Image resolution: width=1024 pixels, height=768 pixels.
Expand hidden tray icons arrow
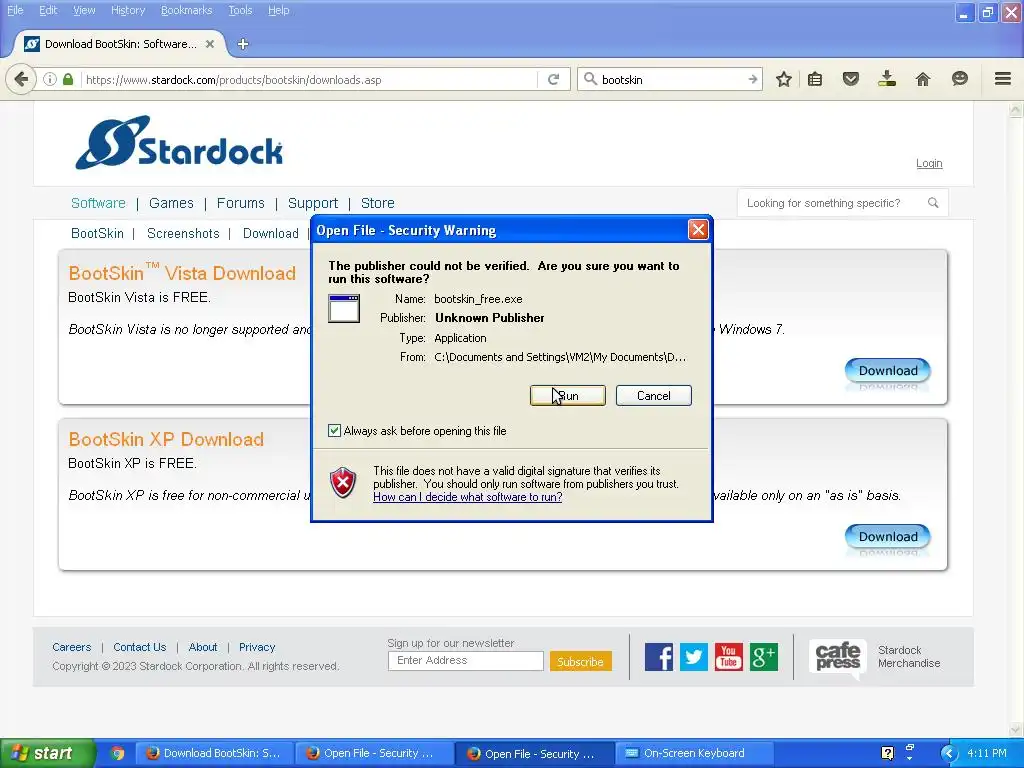948,753
